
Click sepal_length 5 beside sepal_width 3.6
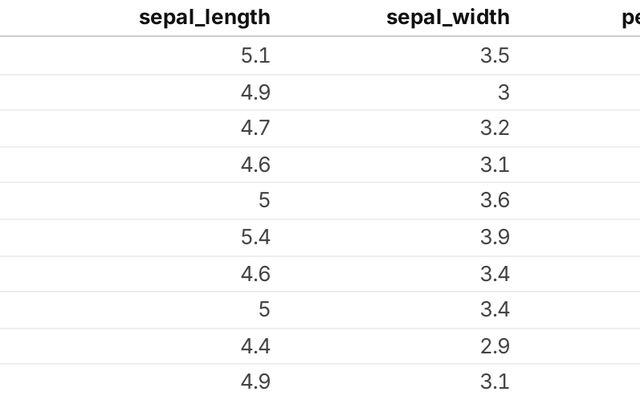coord(264,200)
